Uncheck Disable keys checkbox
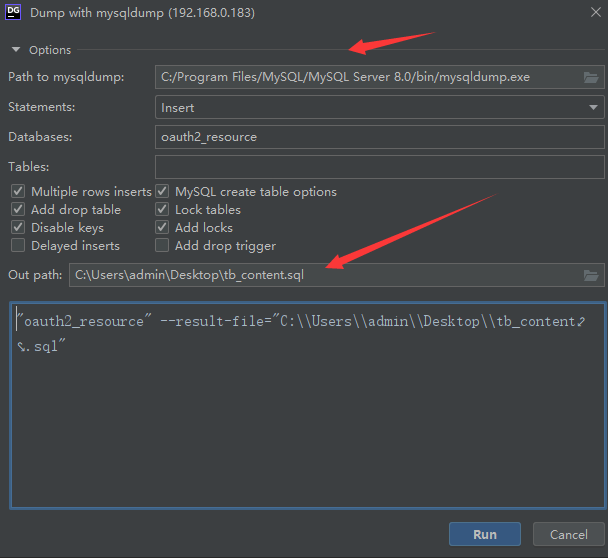The width and height of the screenshot is (608, 558). coord(18,227)
